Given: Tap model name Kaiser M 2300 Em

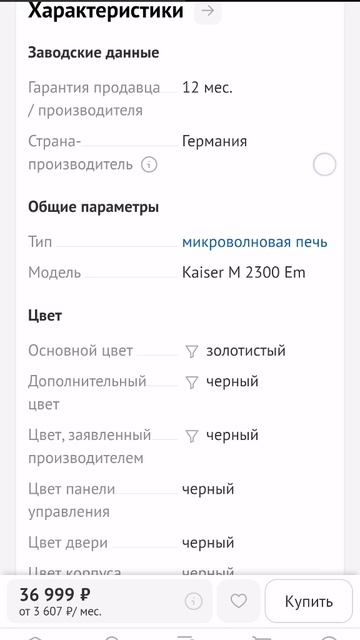Looking at the screenshot, I should (244, 273).
